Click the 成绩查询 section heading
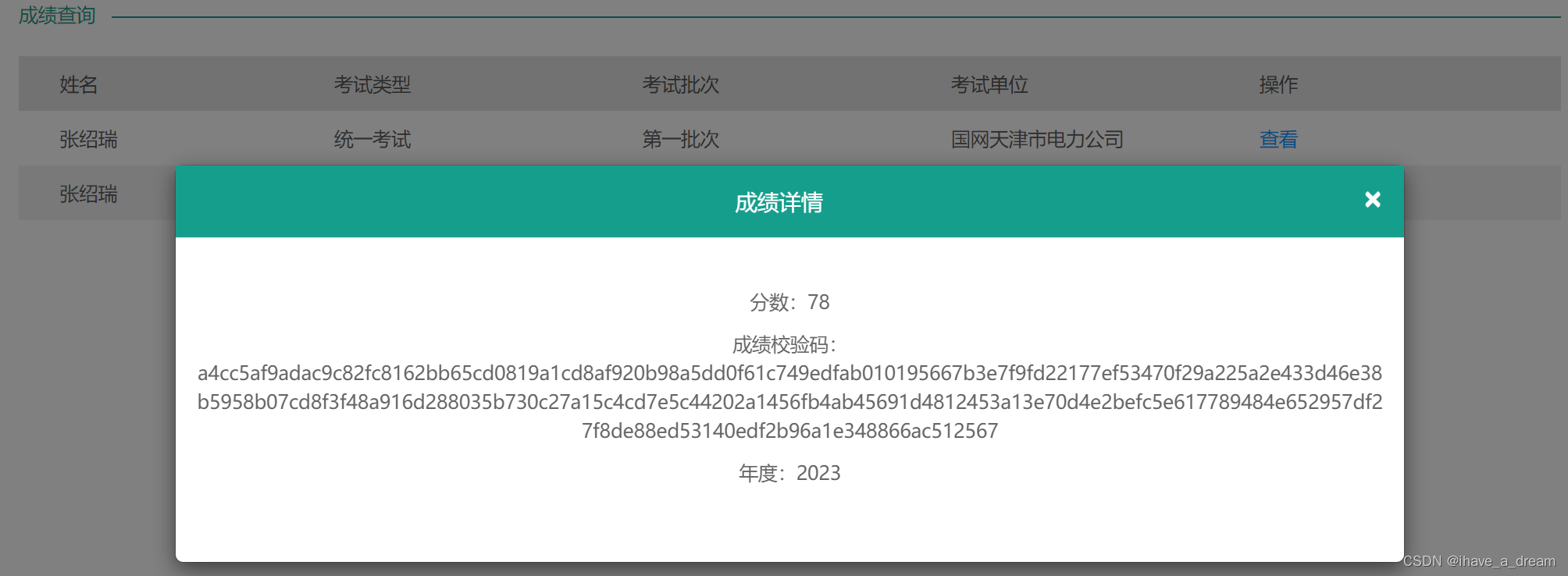The height and width of the screenshot is (576, 1568). [x=57, y=16]
